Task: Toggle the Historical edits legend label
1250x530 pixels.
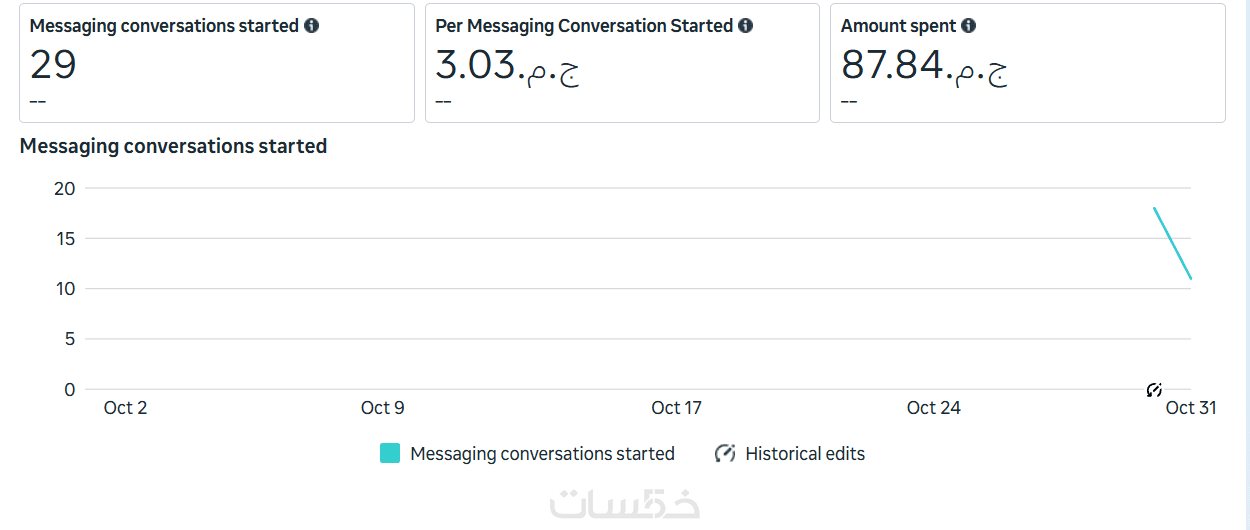Action: click(805, 454)
